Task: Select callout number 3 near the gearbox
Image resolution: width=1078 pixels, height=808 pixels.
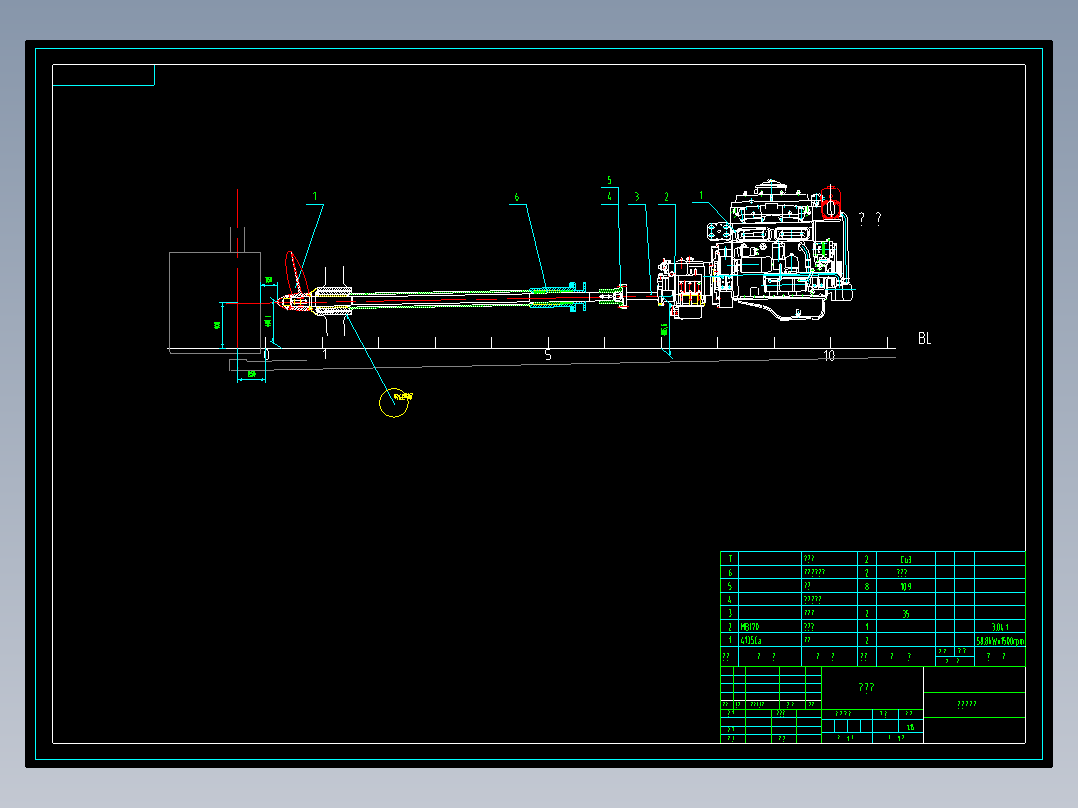Action: 637,197
